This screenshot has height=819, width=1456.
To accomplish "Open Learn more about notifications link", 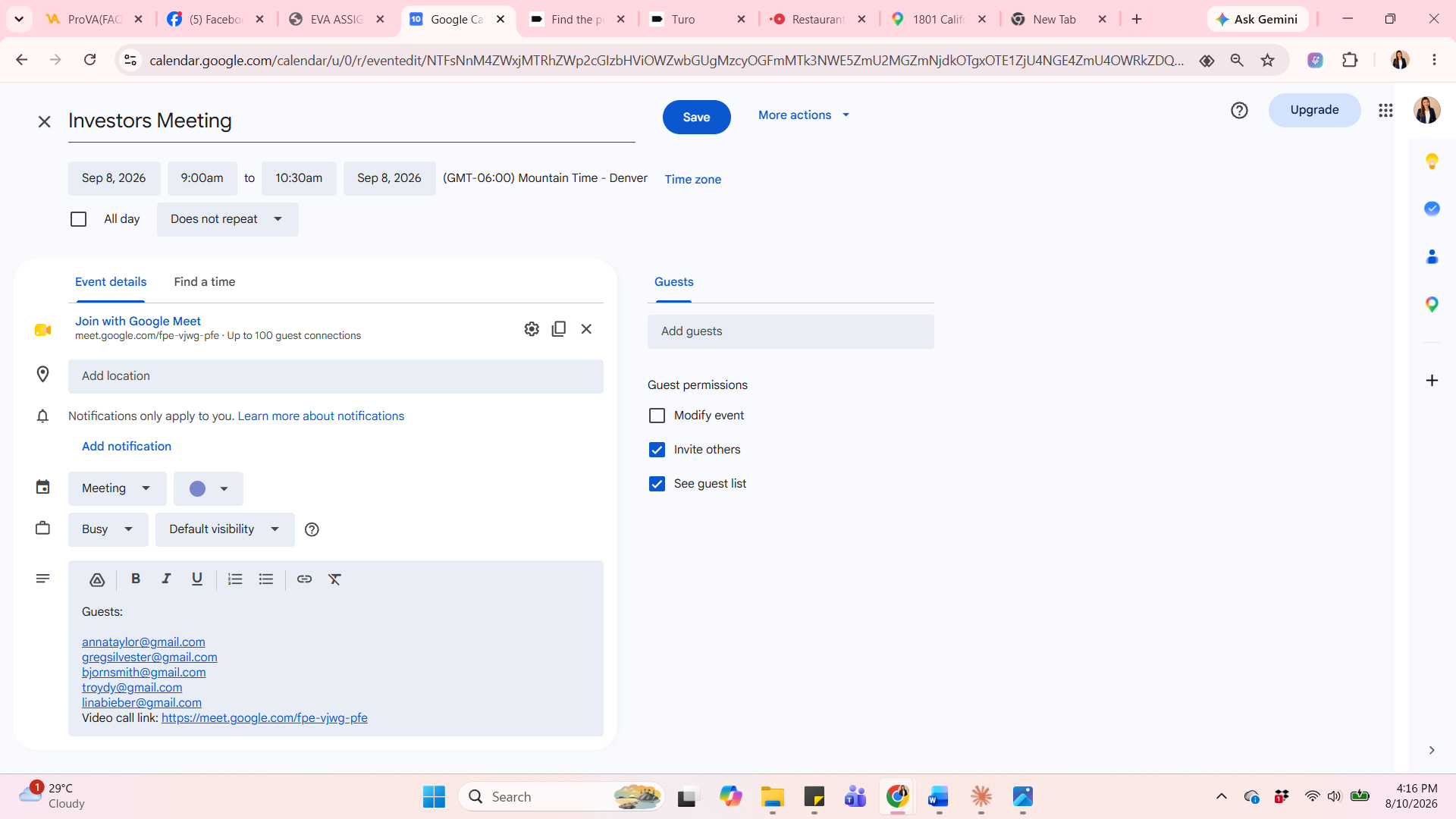I will 321,416.
